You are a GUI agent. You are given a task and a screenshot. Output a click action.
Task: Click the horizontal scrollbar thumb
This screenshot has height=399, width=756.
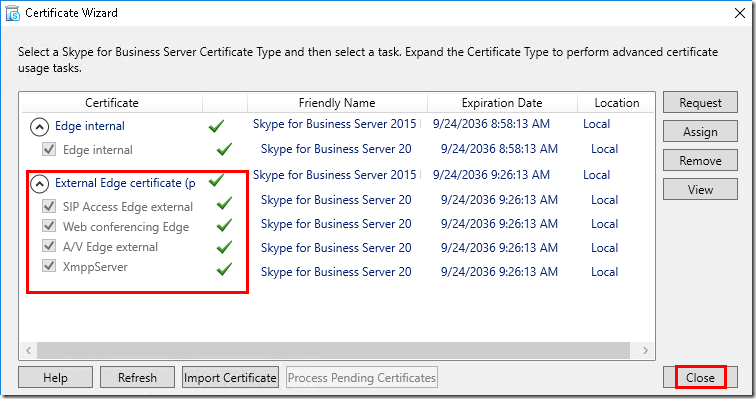(x=333, y=350)
